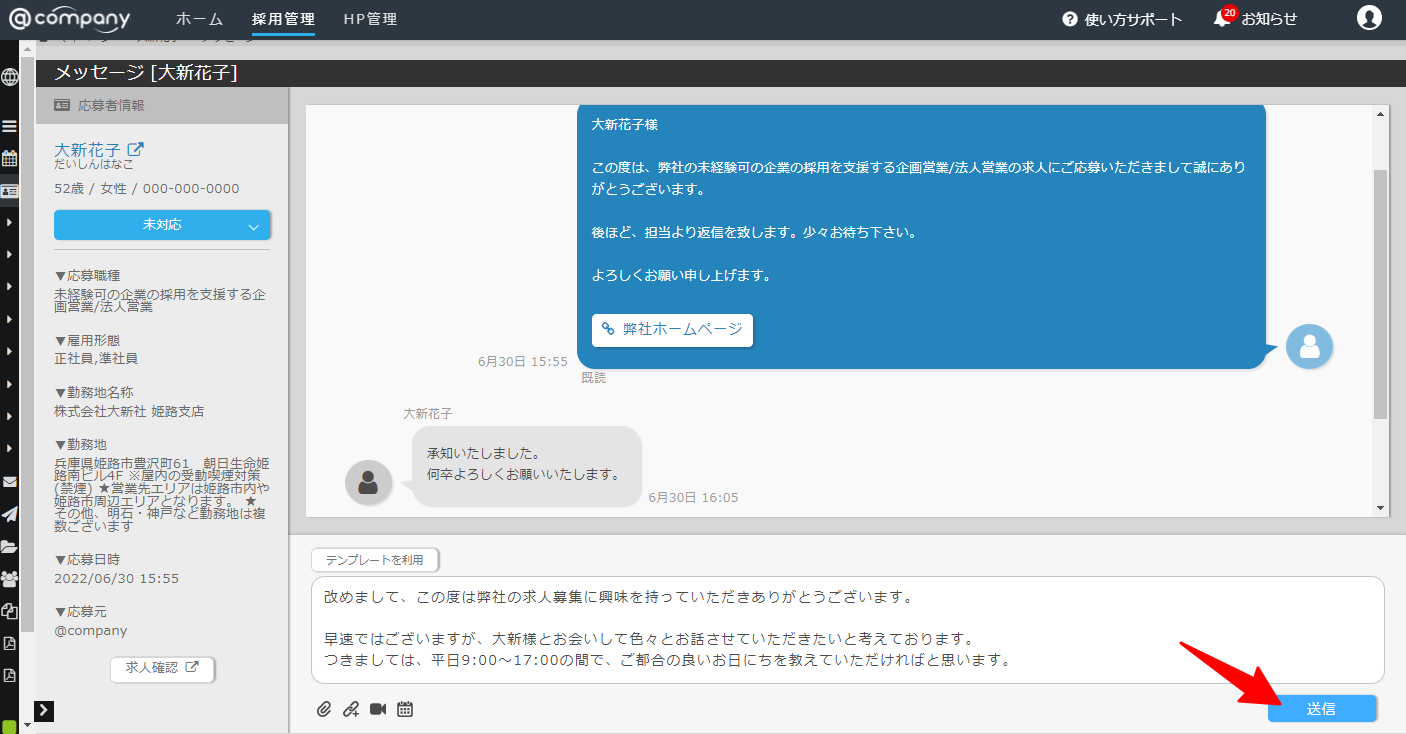The width and height of the screenshot is (1406, 734).
Task: Click the paper plane send icon in sidebar
Action: [10, 514]
